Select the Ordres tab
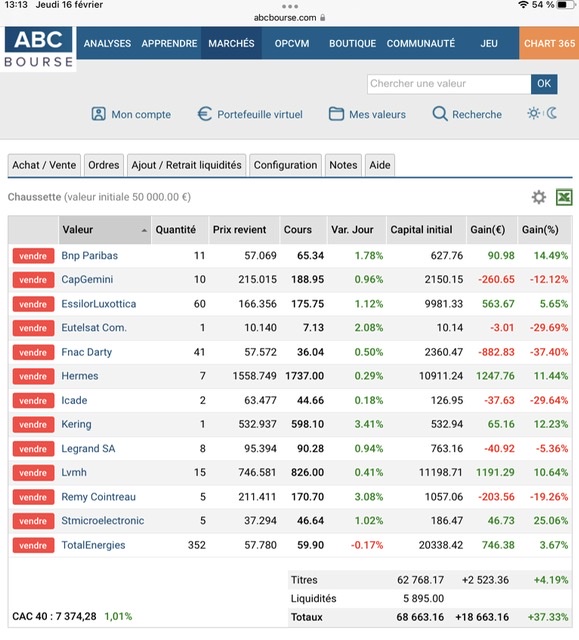This screenshot has height=640, width=579. tap(104, 165)
